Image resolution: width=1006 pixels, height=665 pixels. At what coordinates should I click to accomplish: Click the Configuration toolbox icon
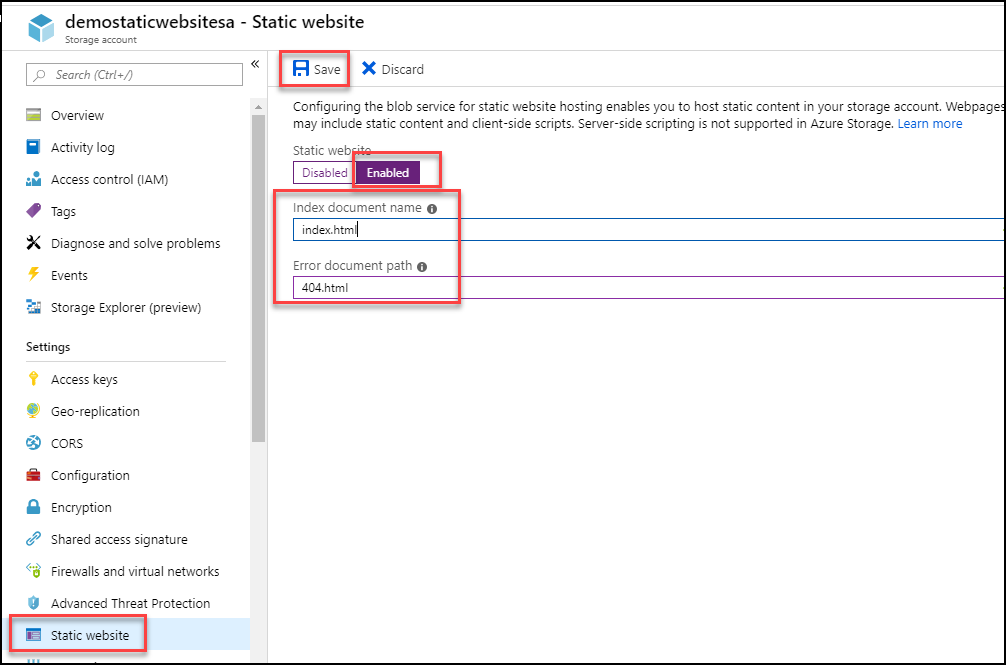(33, 475)
